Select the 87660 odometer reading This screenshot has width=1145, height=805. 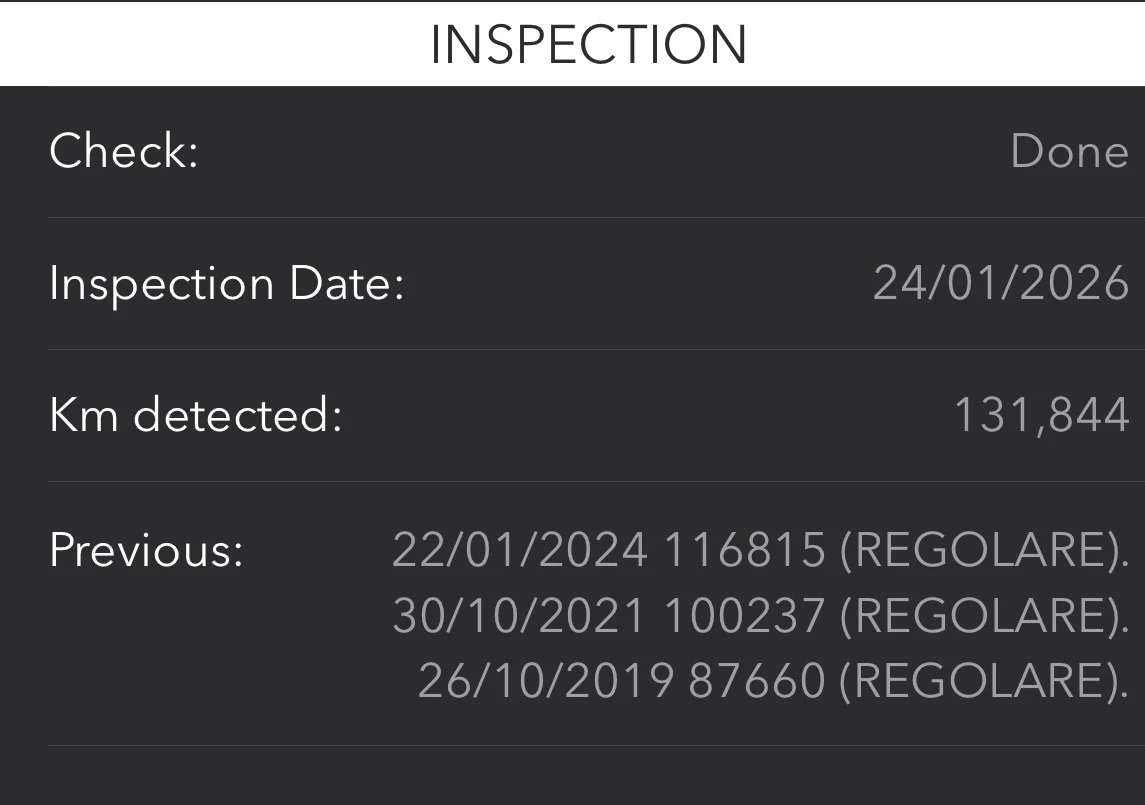click(x=757, y=681)
